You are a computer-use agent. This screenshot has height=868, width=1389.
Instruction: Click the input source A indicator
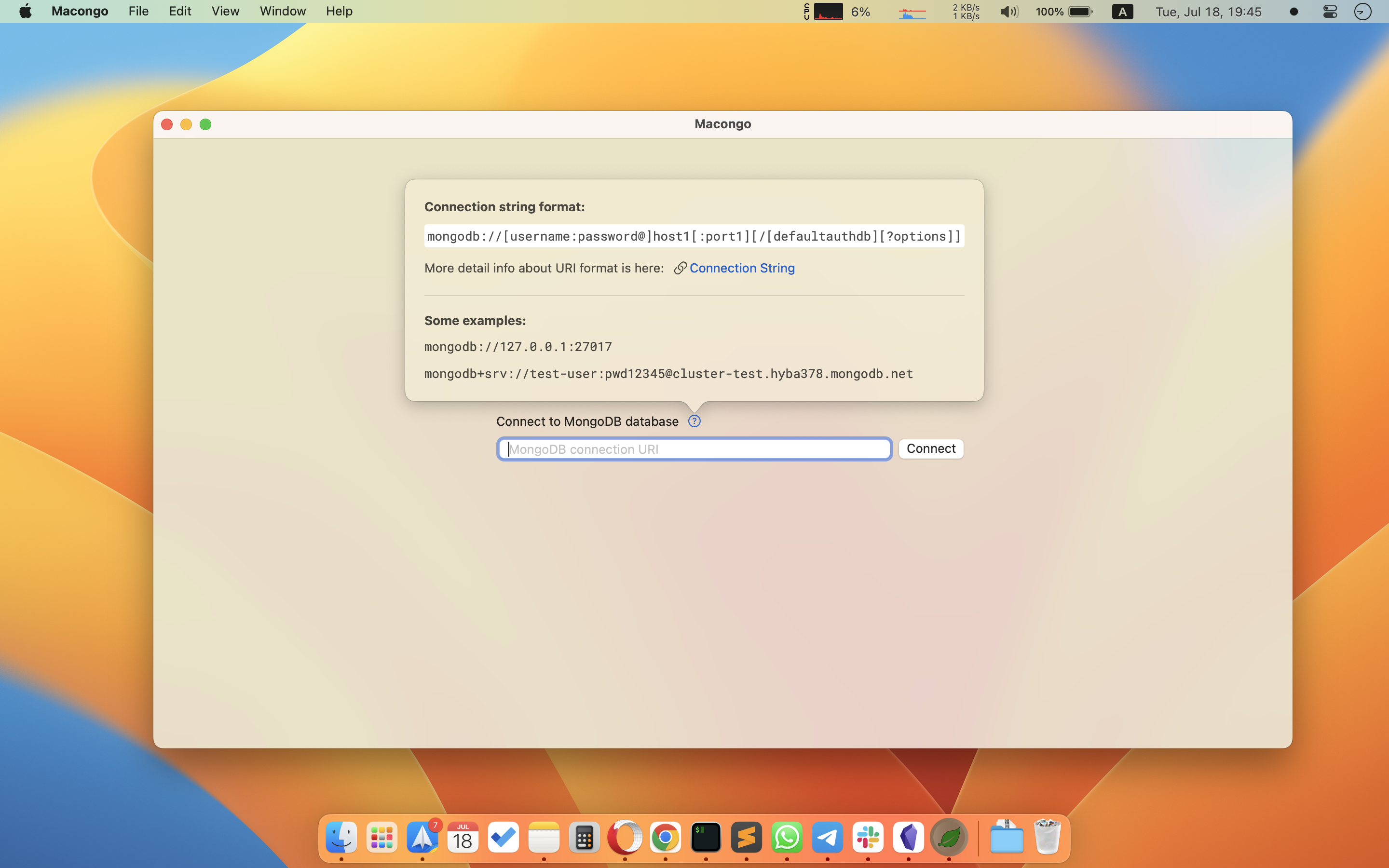pos(1122,12)
